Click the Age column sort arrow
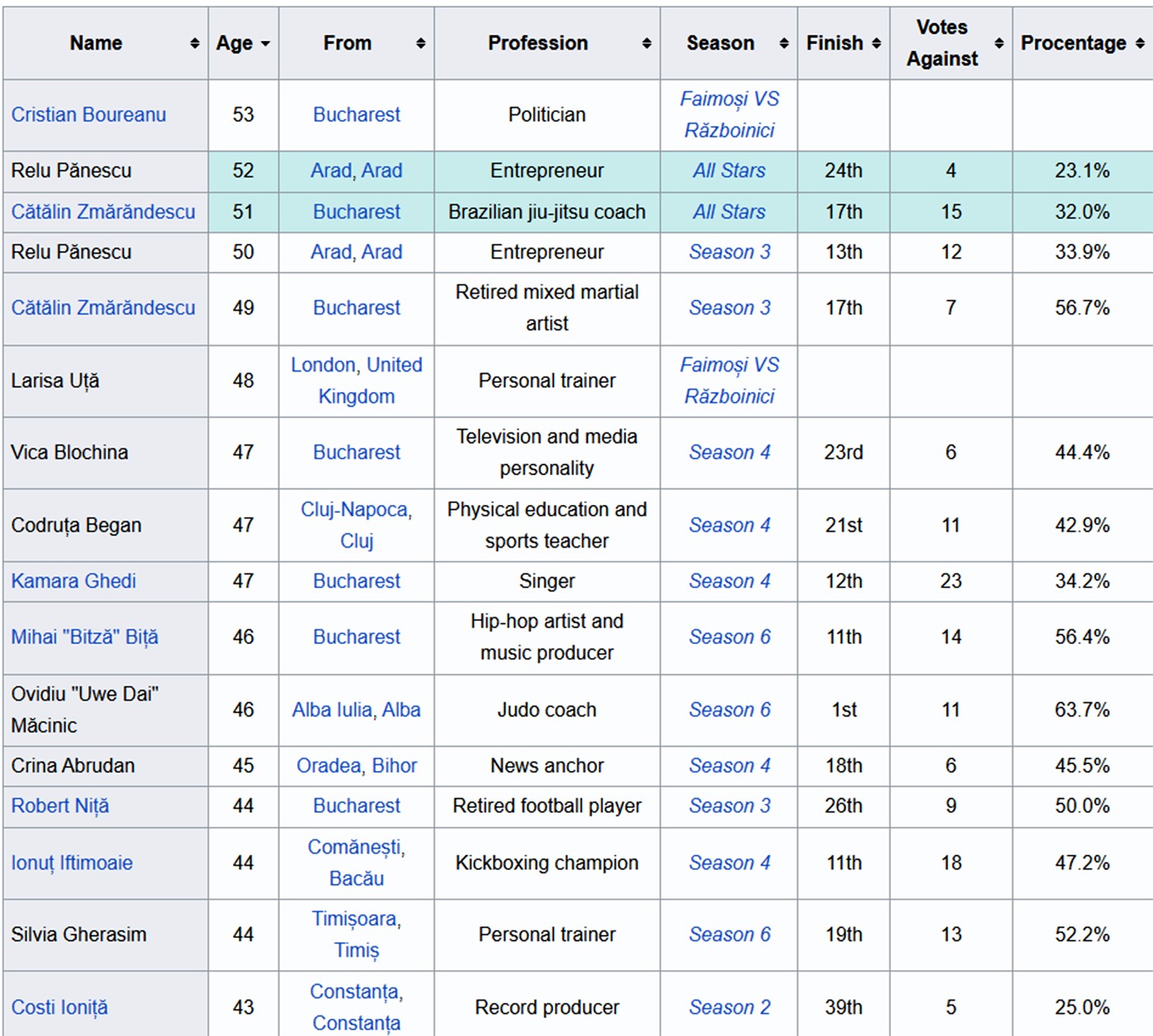Viewport: 1153px width, 1036px height. pyautogui.click(x=265, y=44)
